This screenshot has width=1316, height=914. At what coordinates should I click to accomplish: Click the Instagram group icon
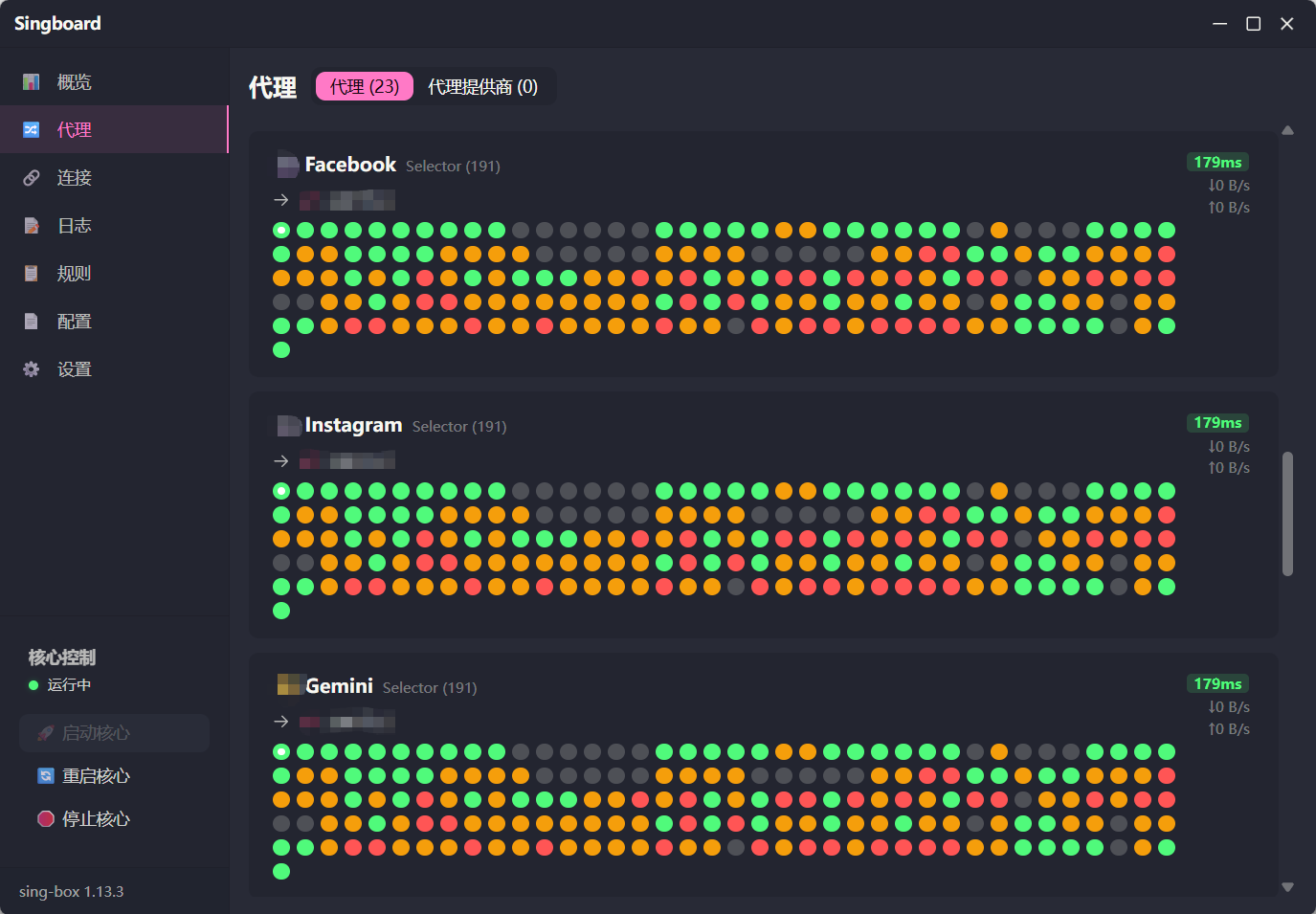[288, 426]
